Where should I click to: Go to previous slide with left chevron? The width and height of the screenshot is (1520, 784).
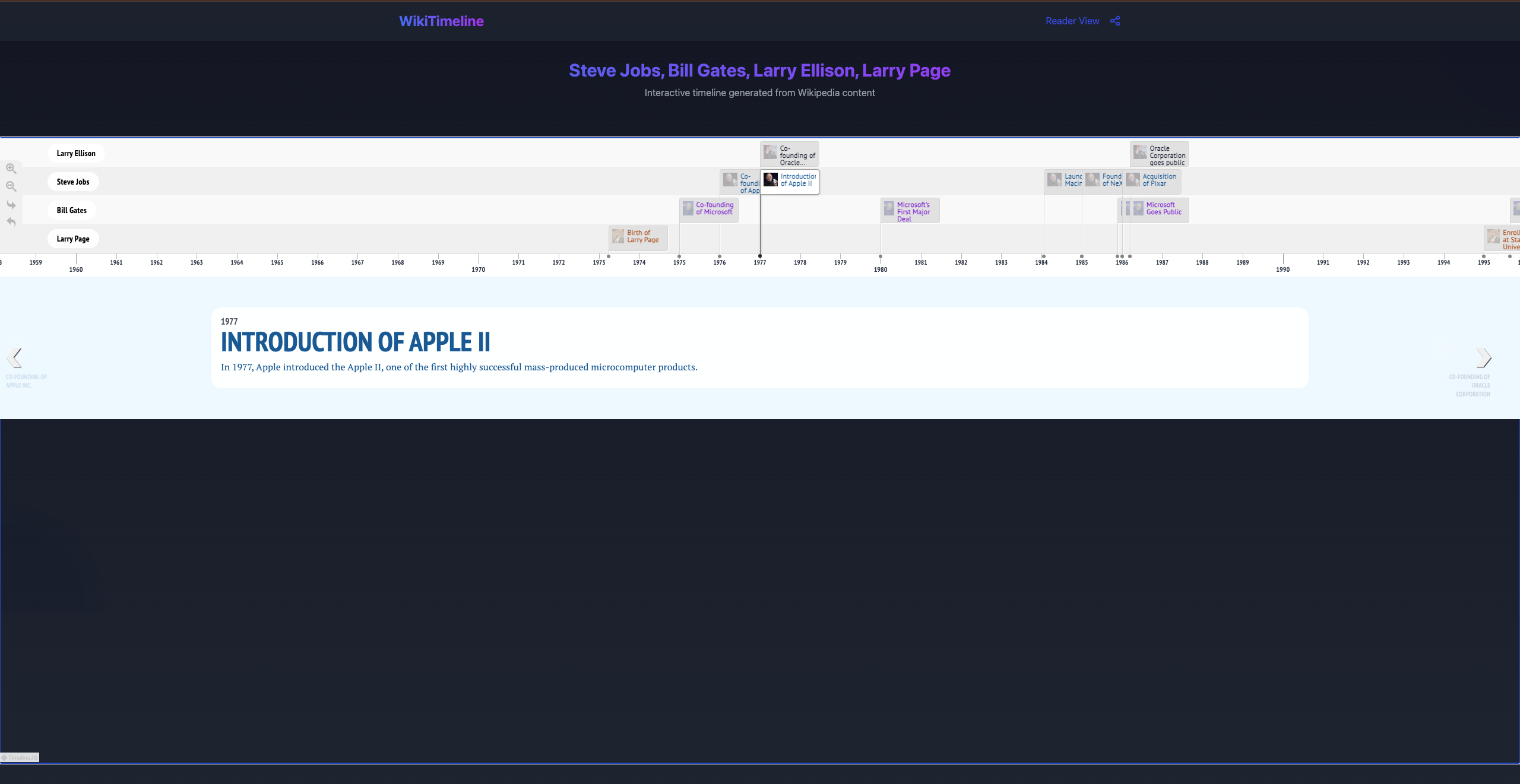[x=15, y=357]
